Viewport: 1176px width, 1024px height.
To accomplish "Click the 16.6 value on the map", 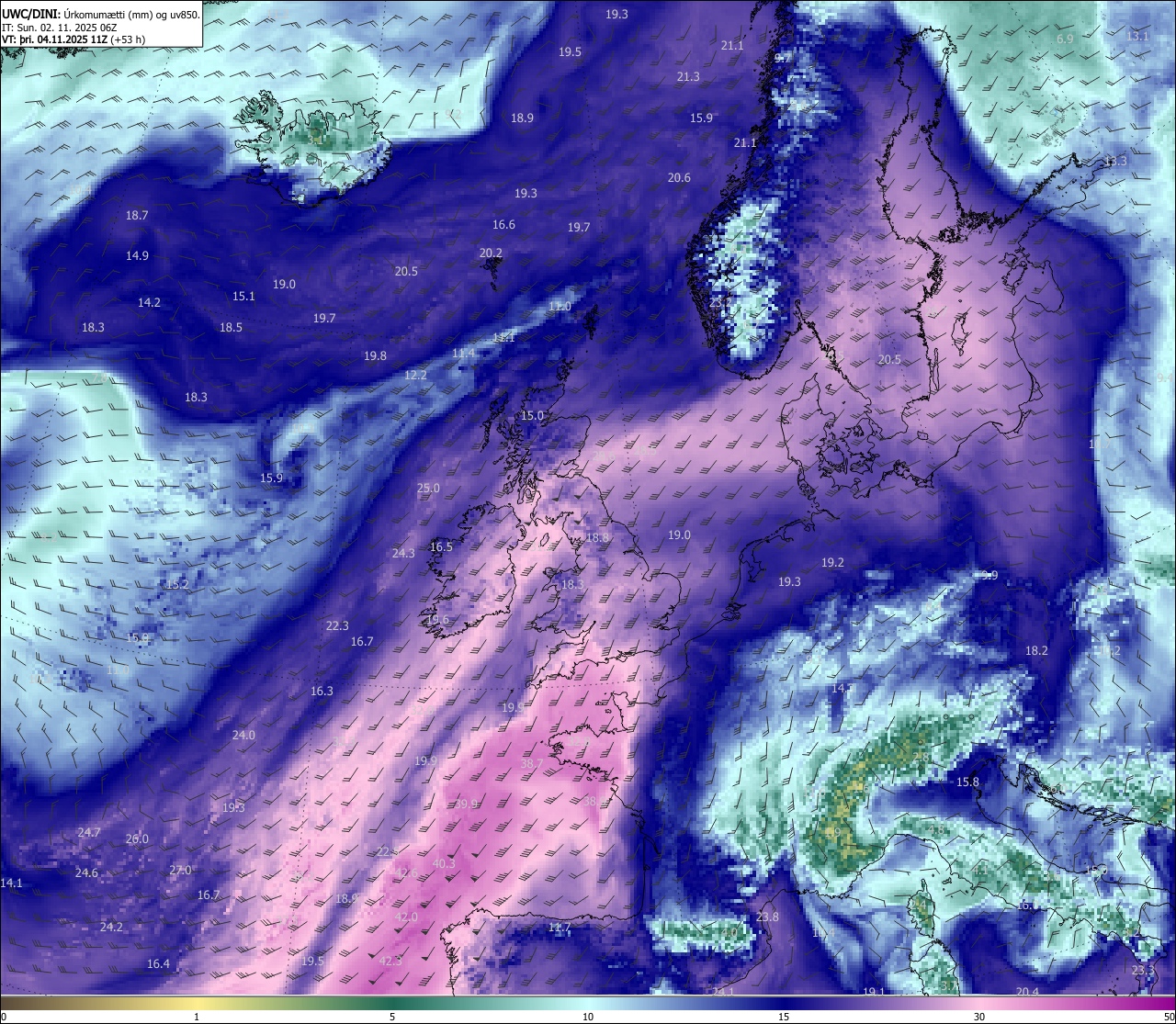I will (x=503, y=225).
